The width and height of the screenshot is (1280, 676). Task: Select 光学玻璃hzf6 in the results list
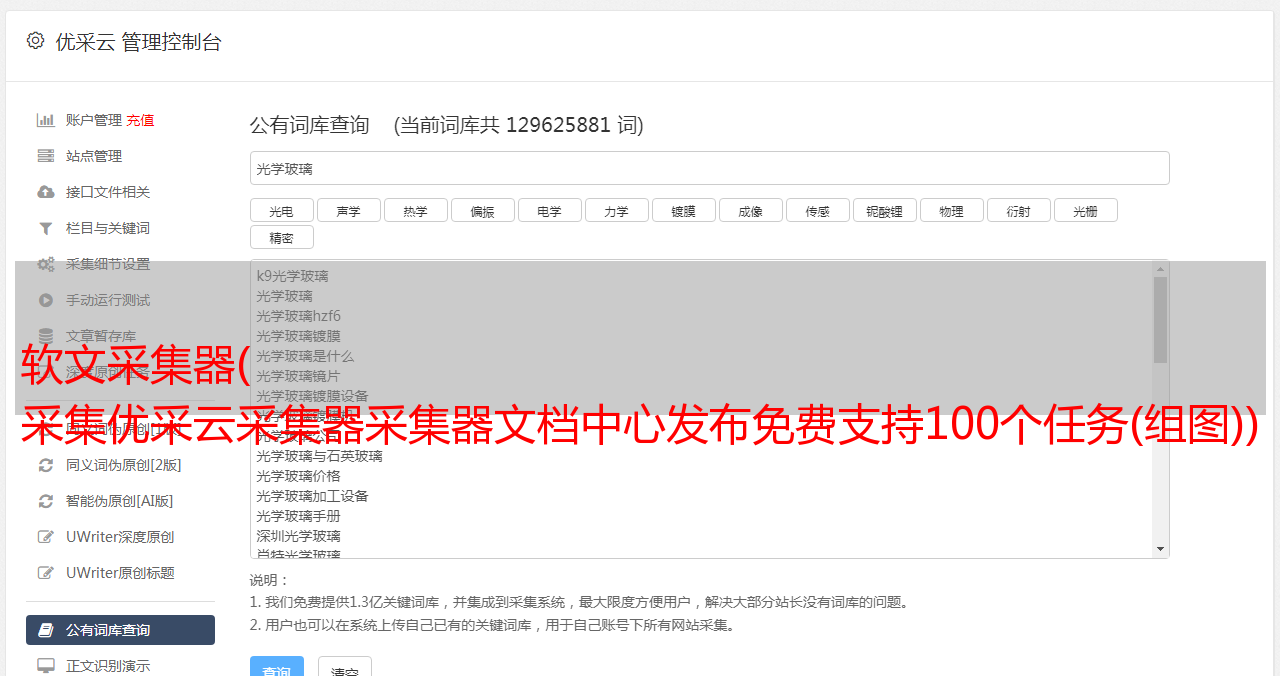click(298, 316)
